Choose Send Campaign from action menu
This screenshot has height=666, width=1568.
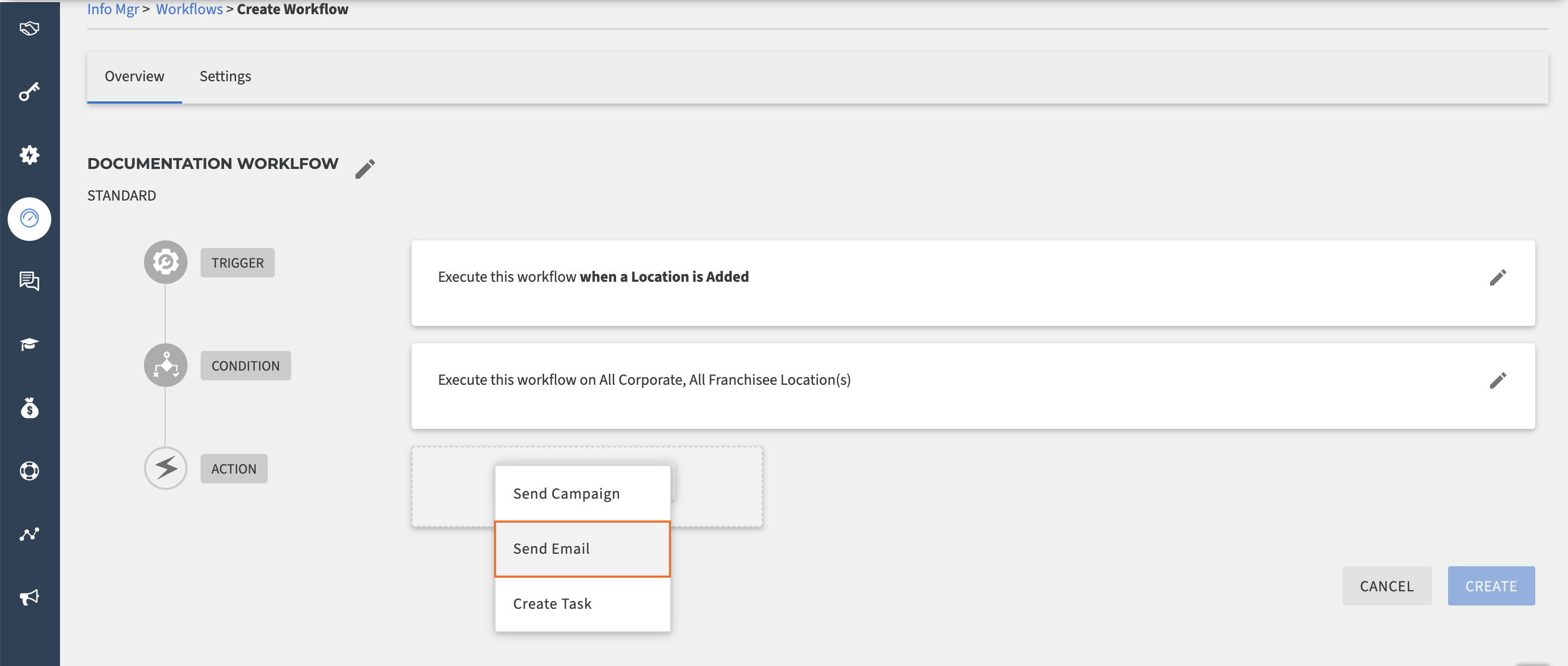[582, 493]
